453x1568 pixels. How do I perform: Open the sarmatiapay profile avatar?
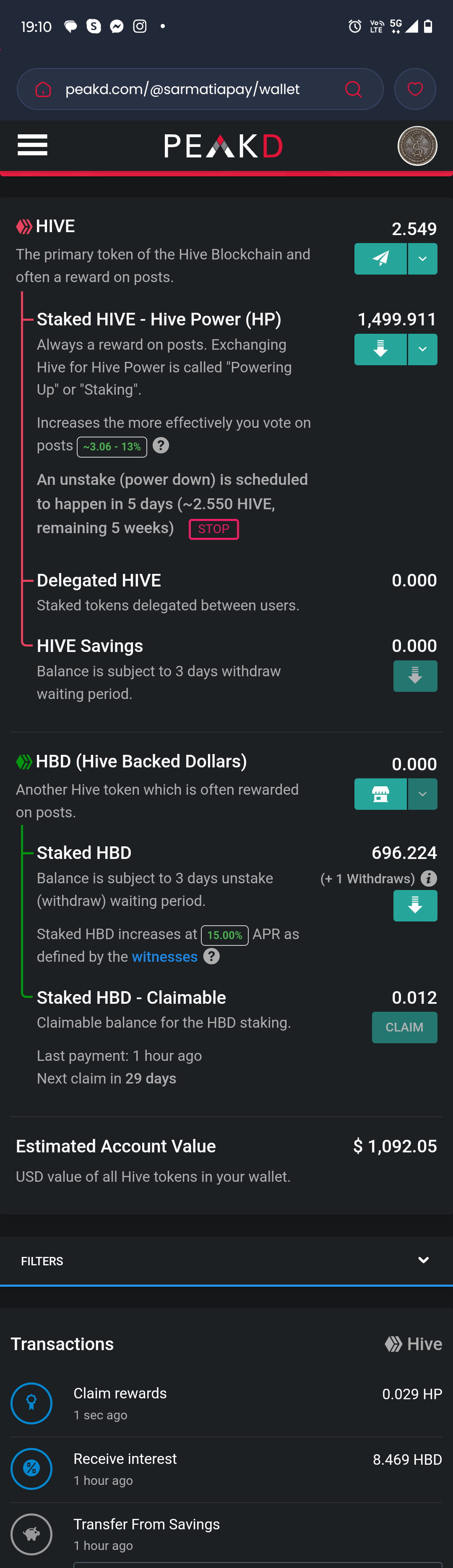point(417,146)
